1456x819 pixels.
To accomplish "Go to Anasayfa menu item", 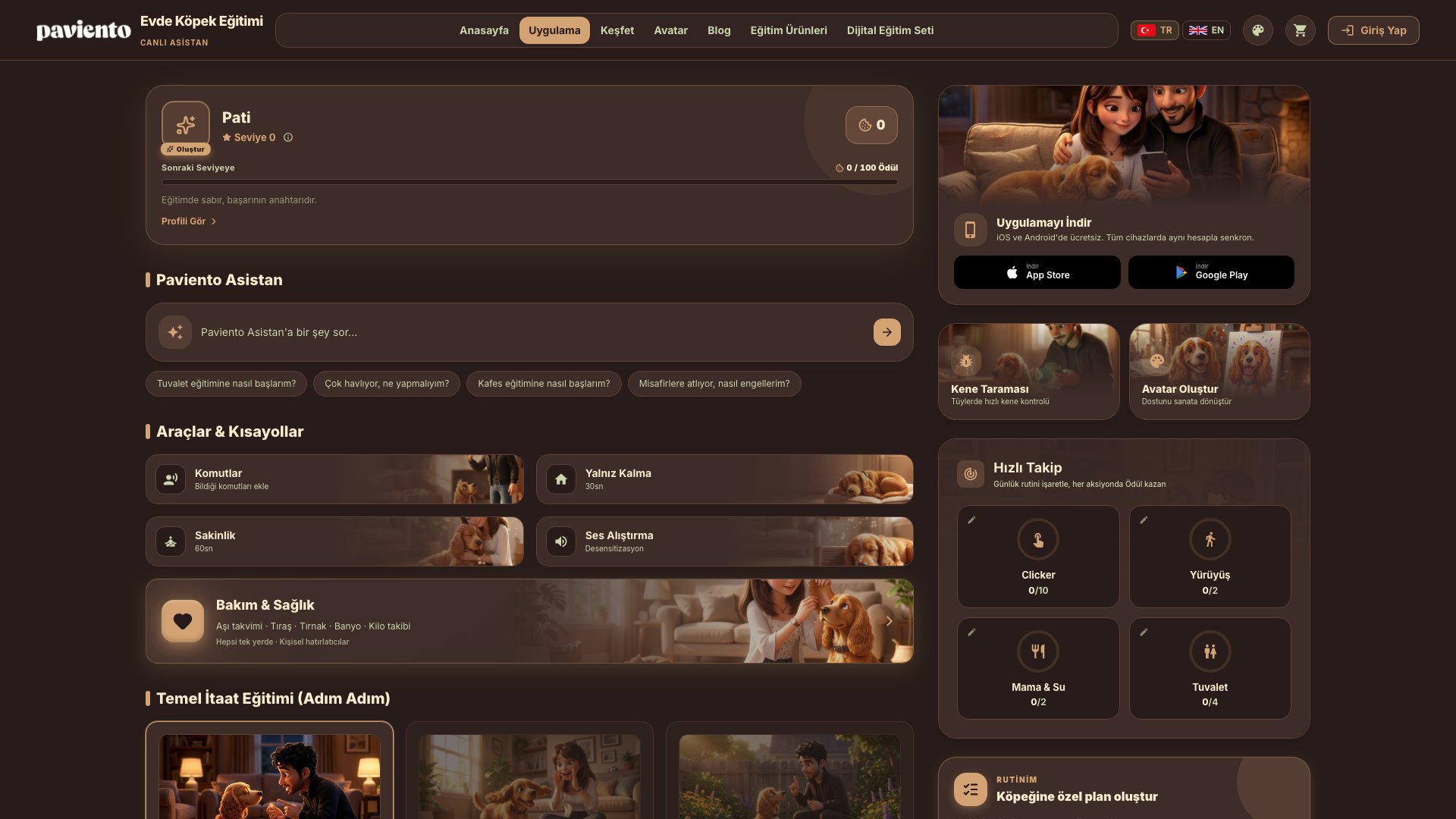I will tap(484, 30).
